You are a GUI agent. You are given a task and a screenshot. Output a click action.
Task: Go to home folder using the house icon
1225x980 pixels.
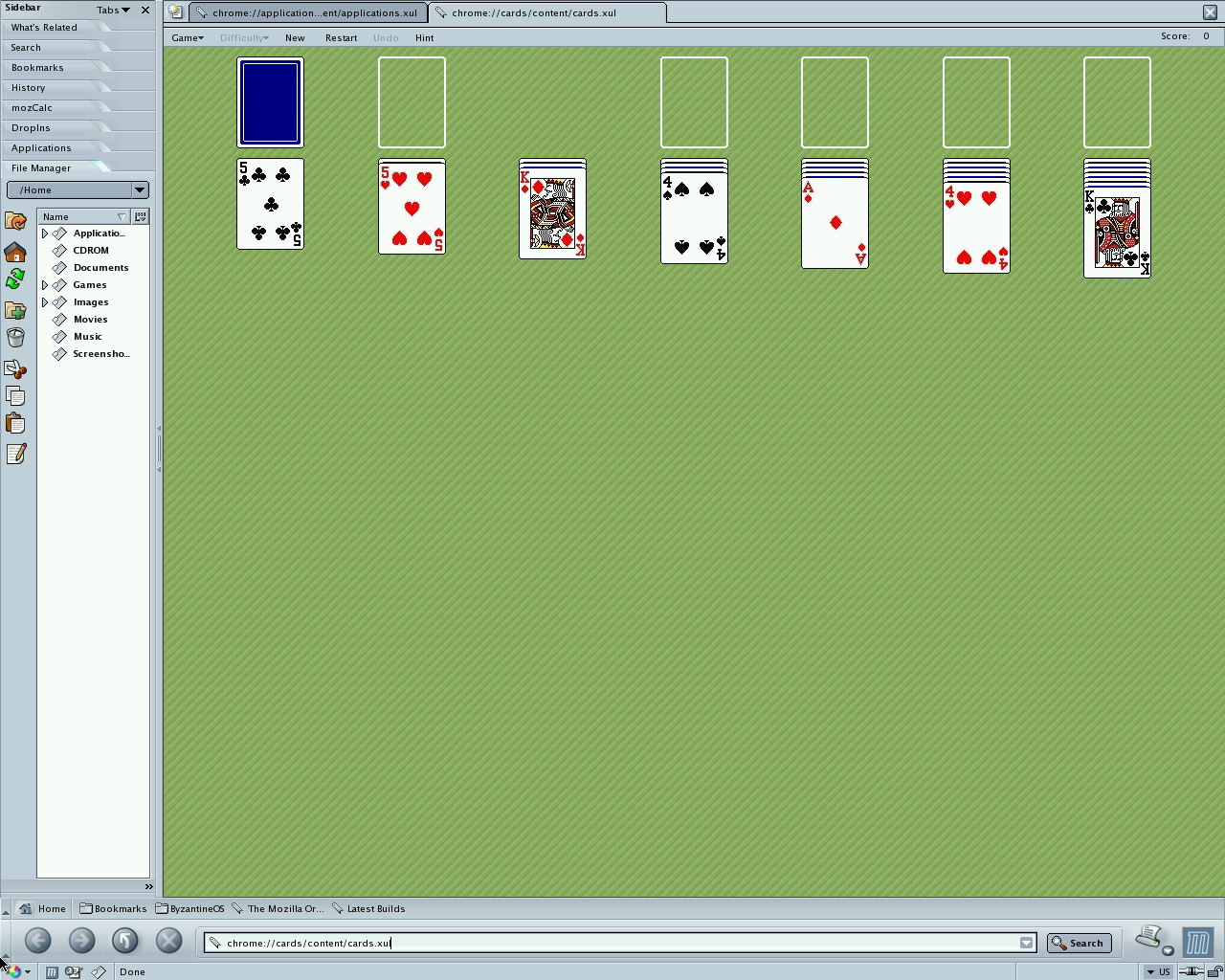tap(15, 252)
